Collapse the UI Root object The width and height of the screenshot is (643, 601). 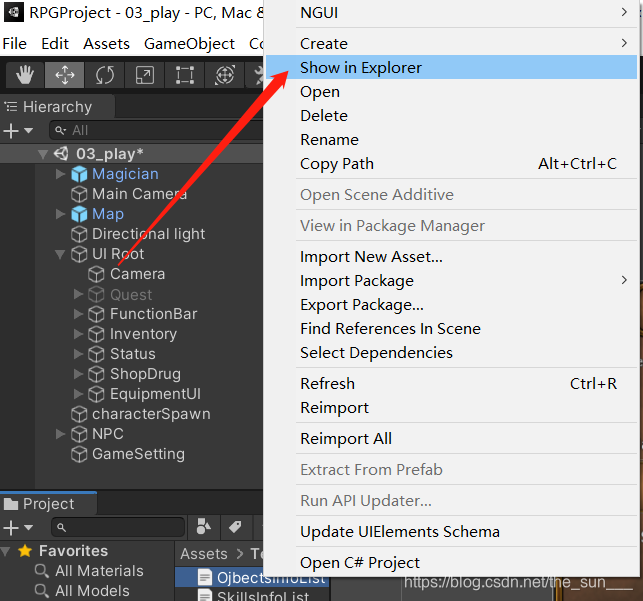click(x=60, y=255)
